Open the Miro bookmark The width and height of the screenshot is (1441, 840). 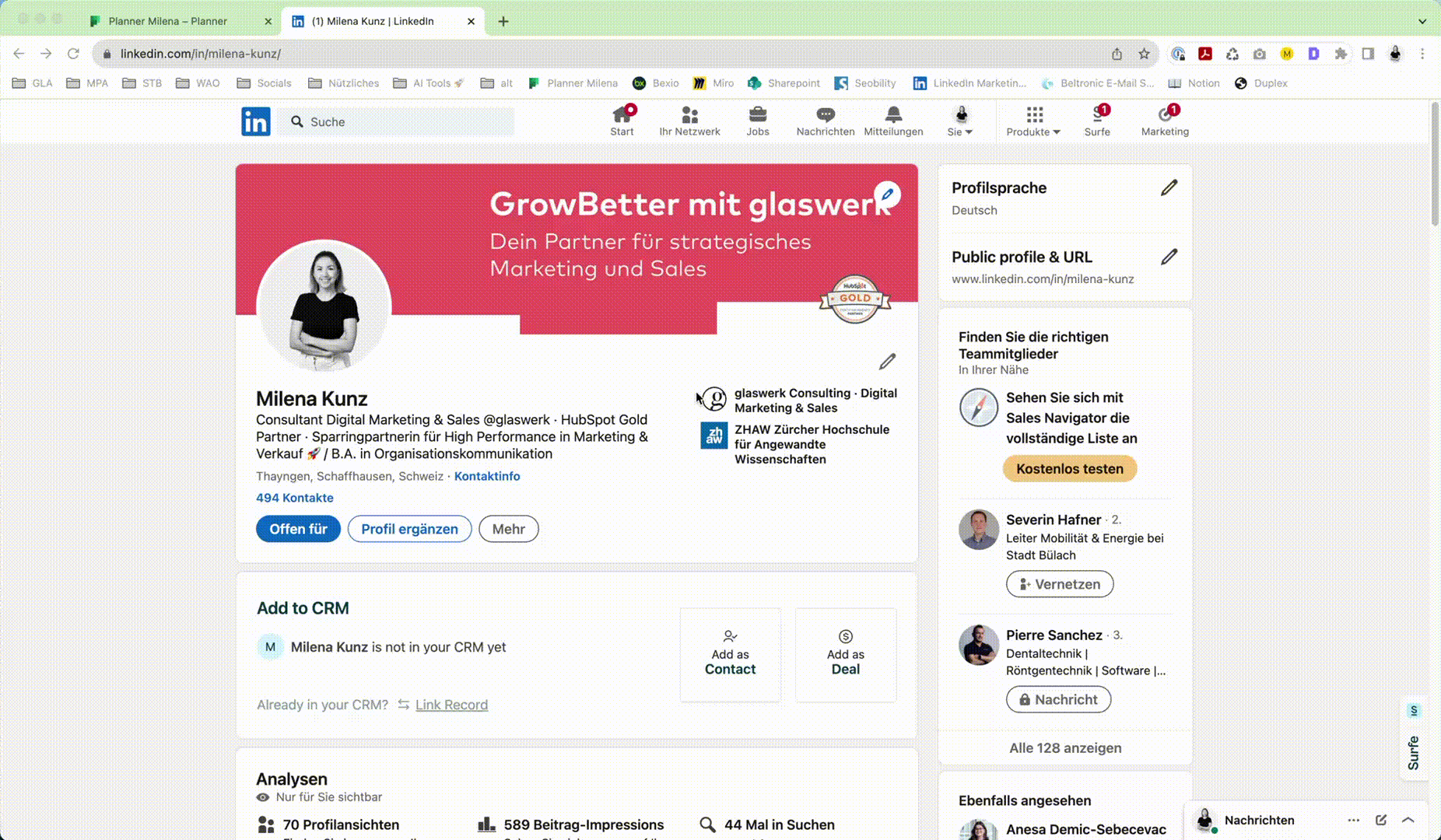[x=713, y=83]
